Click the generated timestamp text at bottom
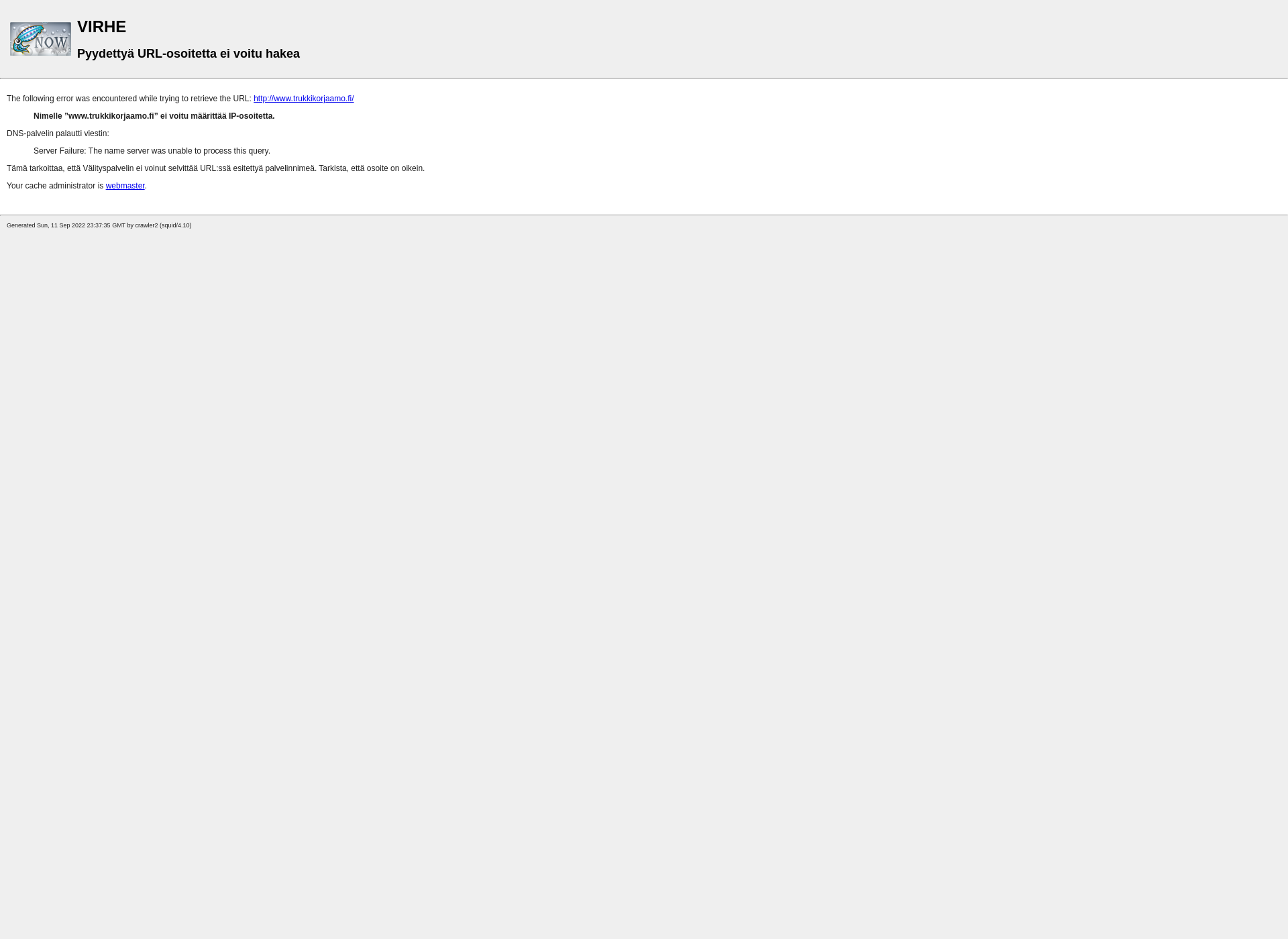 pyautogui.click(x=99, y=225)
